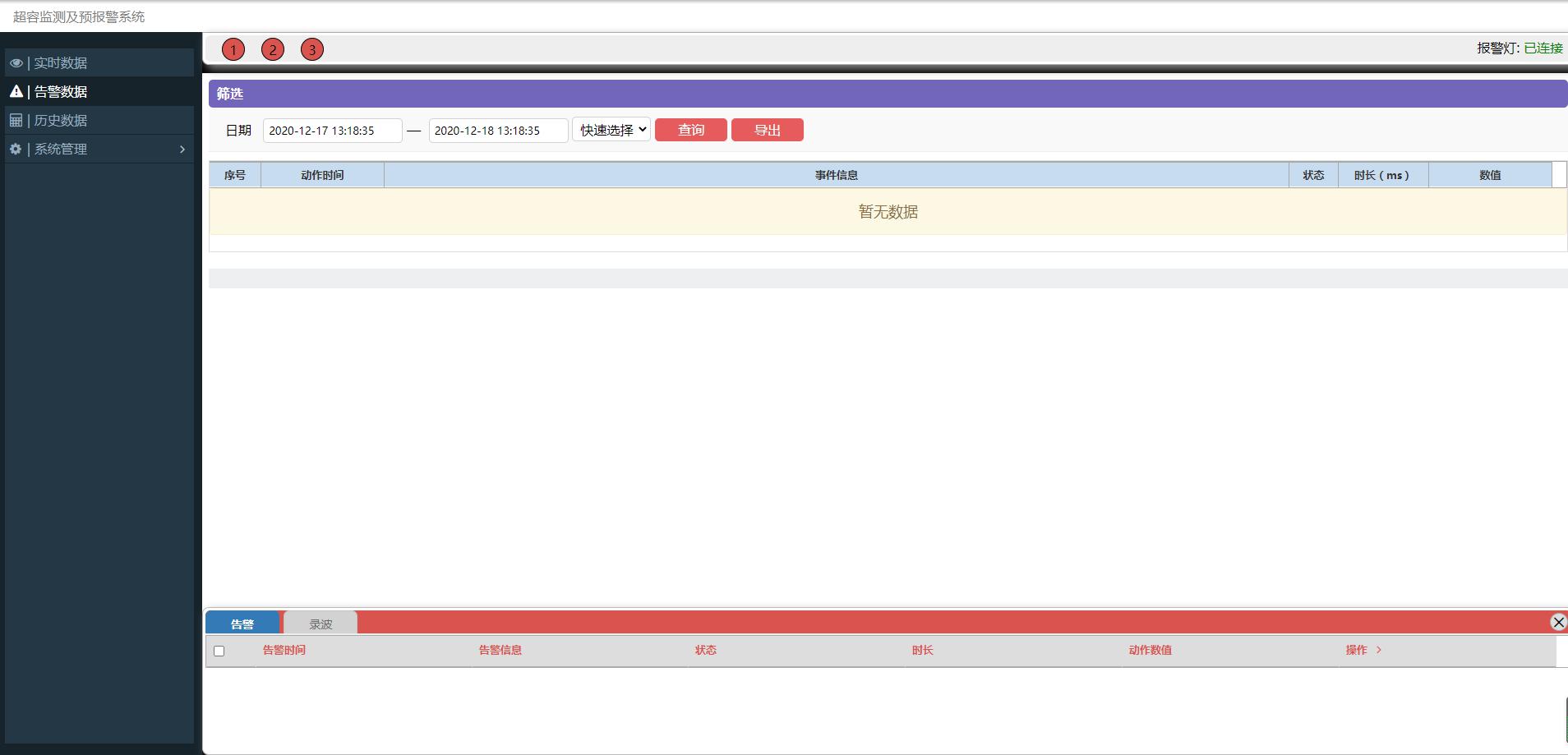Close the bottom alarm panel
Image resolution: width=1568 pixels, height=755 pixels.
click(1558, 622)
